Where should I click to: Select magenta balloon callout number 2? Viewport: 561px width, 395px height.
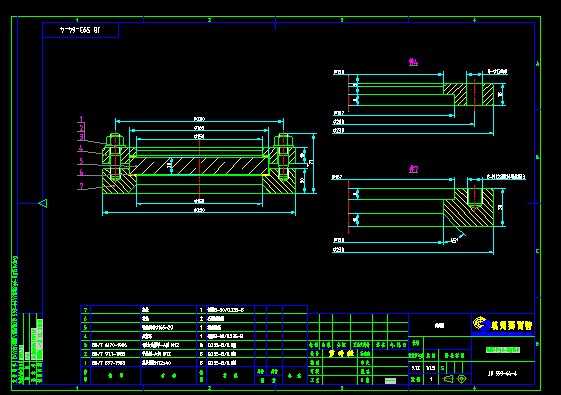point(82,128)
